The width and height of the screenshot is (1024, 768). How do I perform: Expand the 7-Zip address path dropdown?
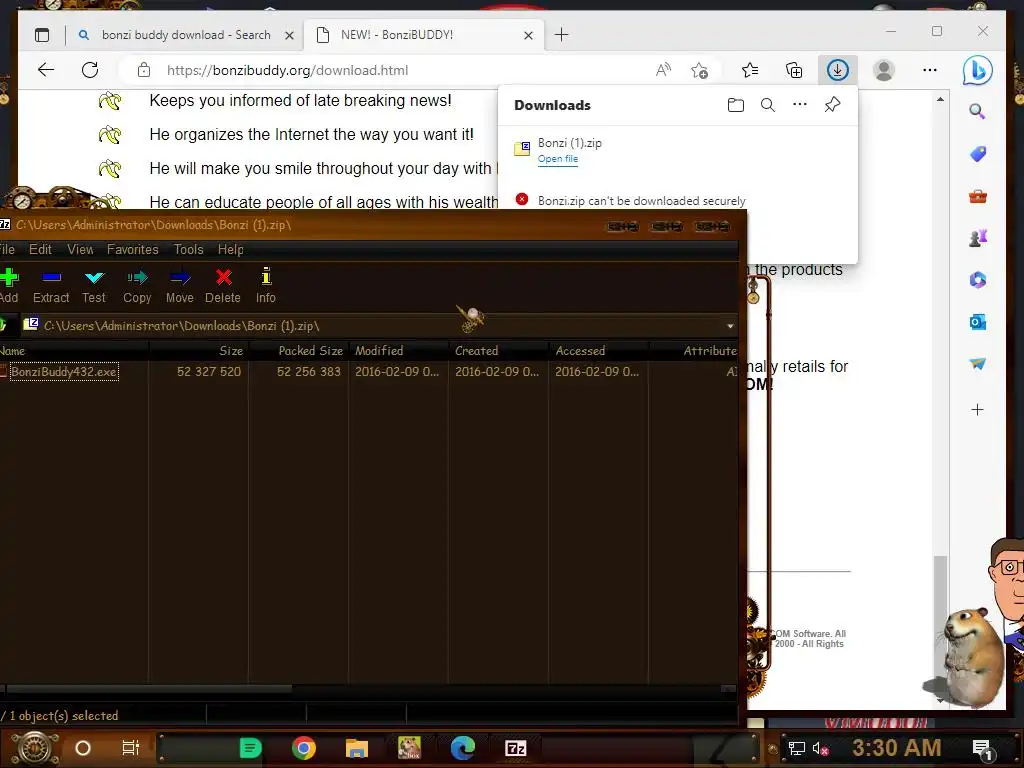point(730,326)
